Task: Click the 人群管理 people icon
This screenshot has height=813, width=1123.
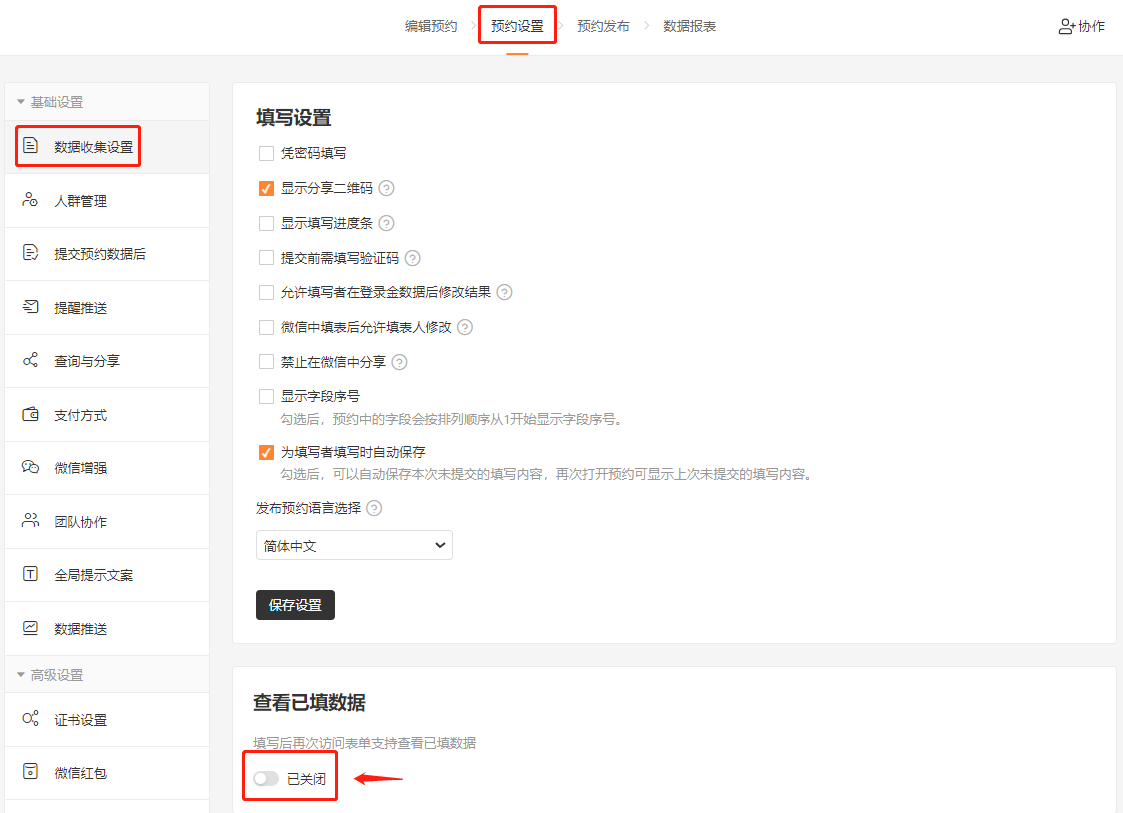Action: [30, 199]
